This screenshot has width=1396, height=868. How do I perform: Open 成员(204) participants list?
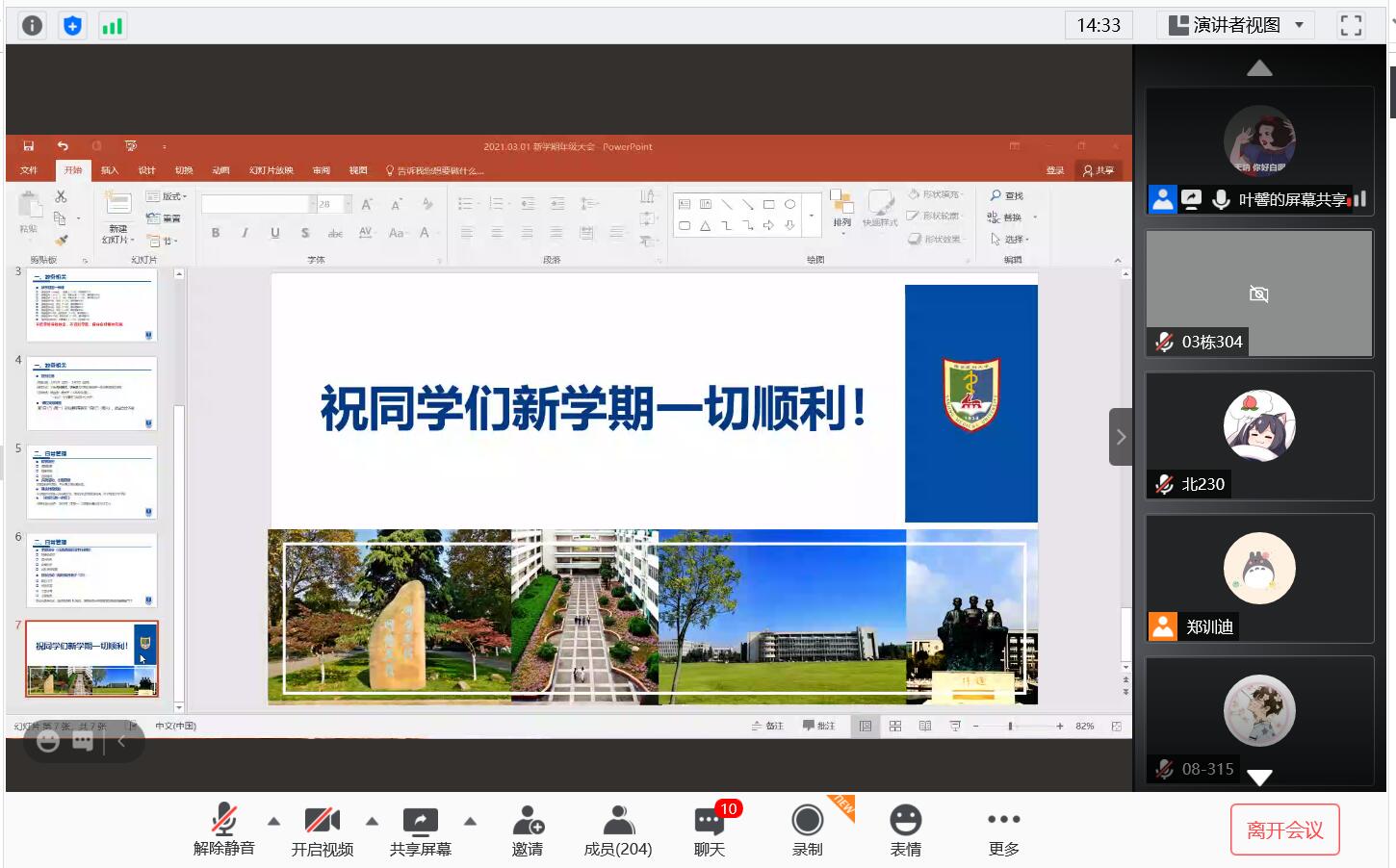point(618,830)
